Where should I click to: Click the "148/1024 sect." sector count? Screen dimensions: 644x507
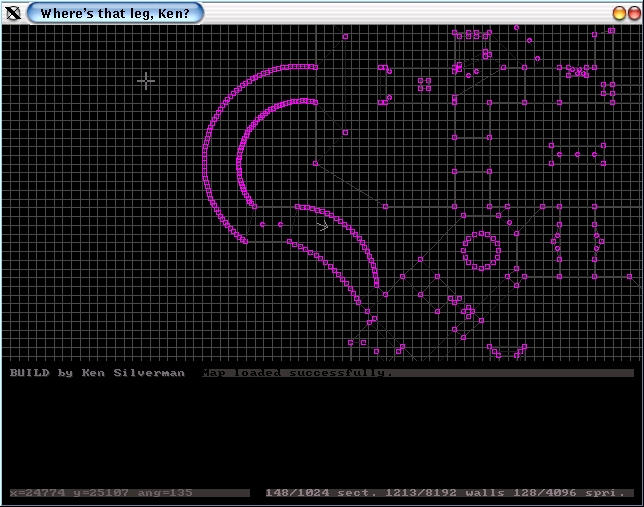321,492
